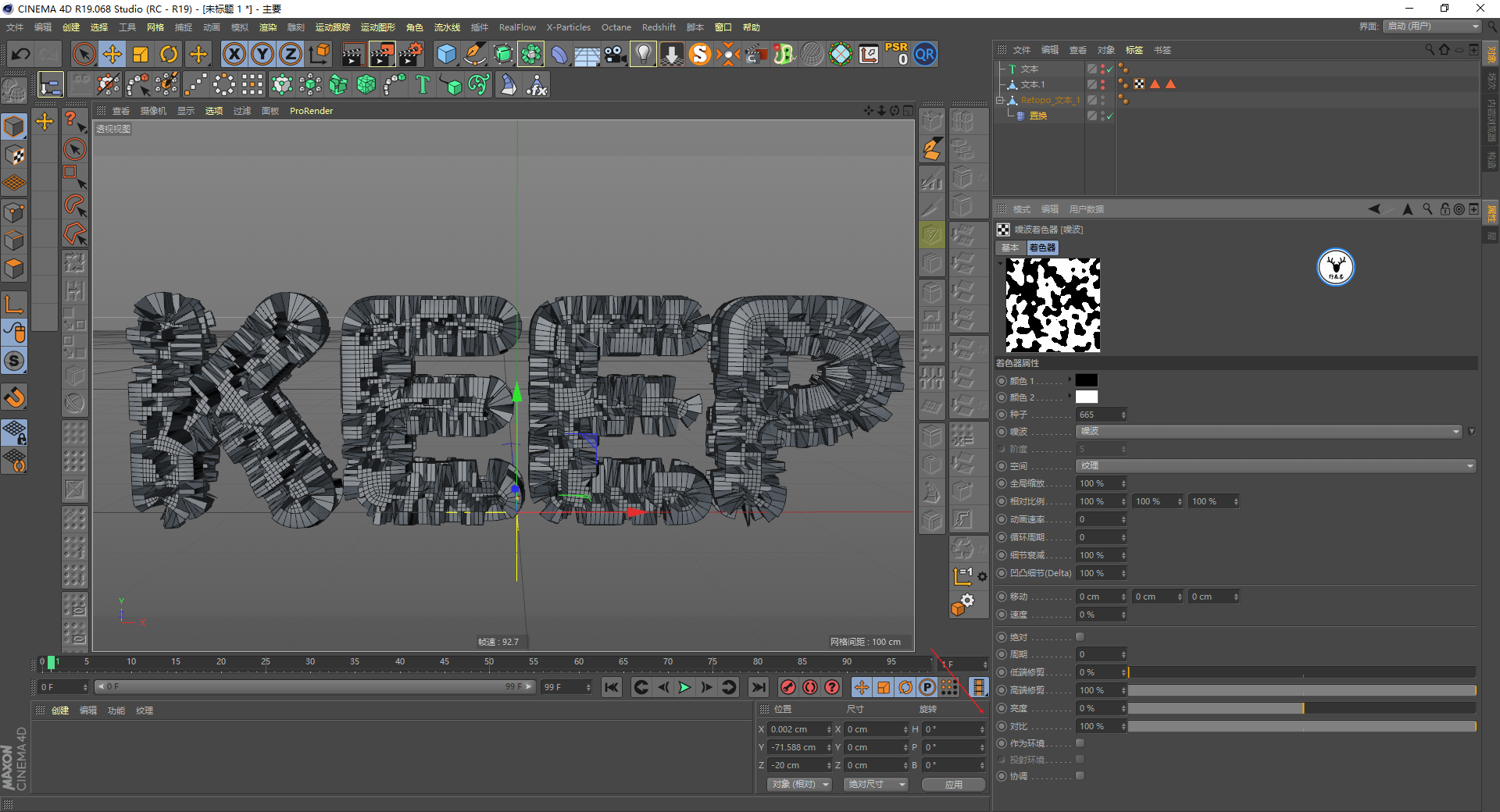Switch to the 基本 tab

(x=1010, y=248)
